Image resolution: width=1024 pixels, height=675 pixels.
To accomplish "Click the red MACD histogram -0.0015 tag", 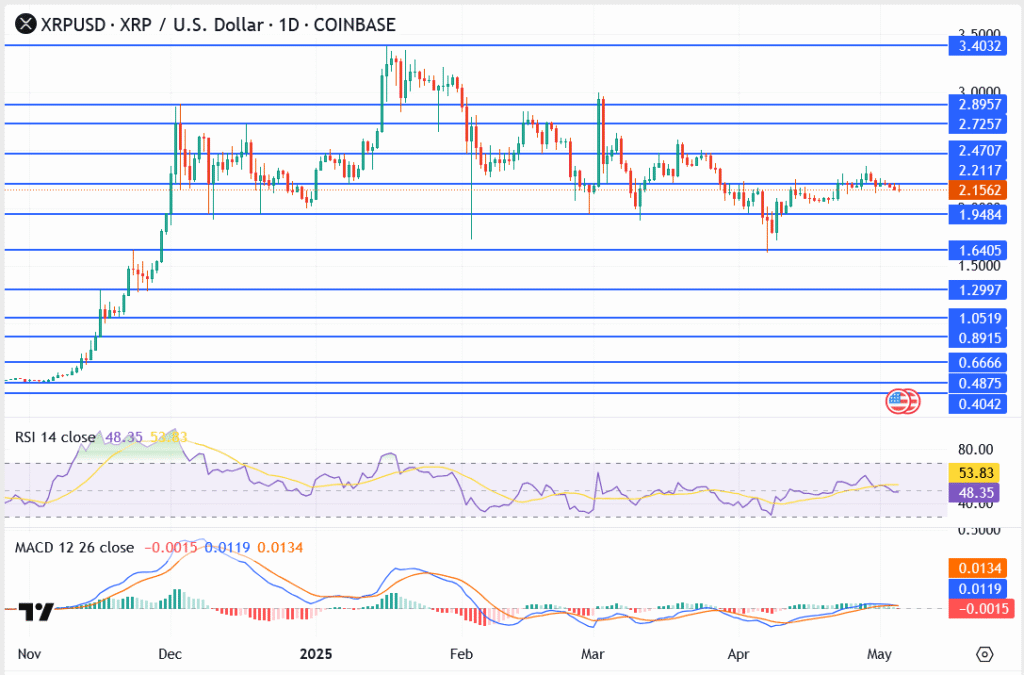I will tap(980, 608).
